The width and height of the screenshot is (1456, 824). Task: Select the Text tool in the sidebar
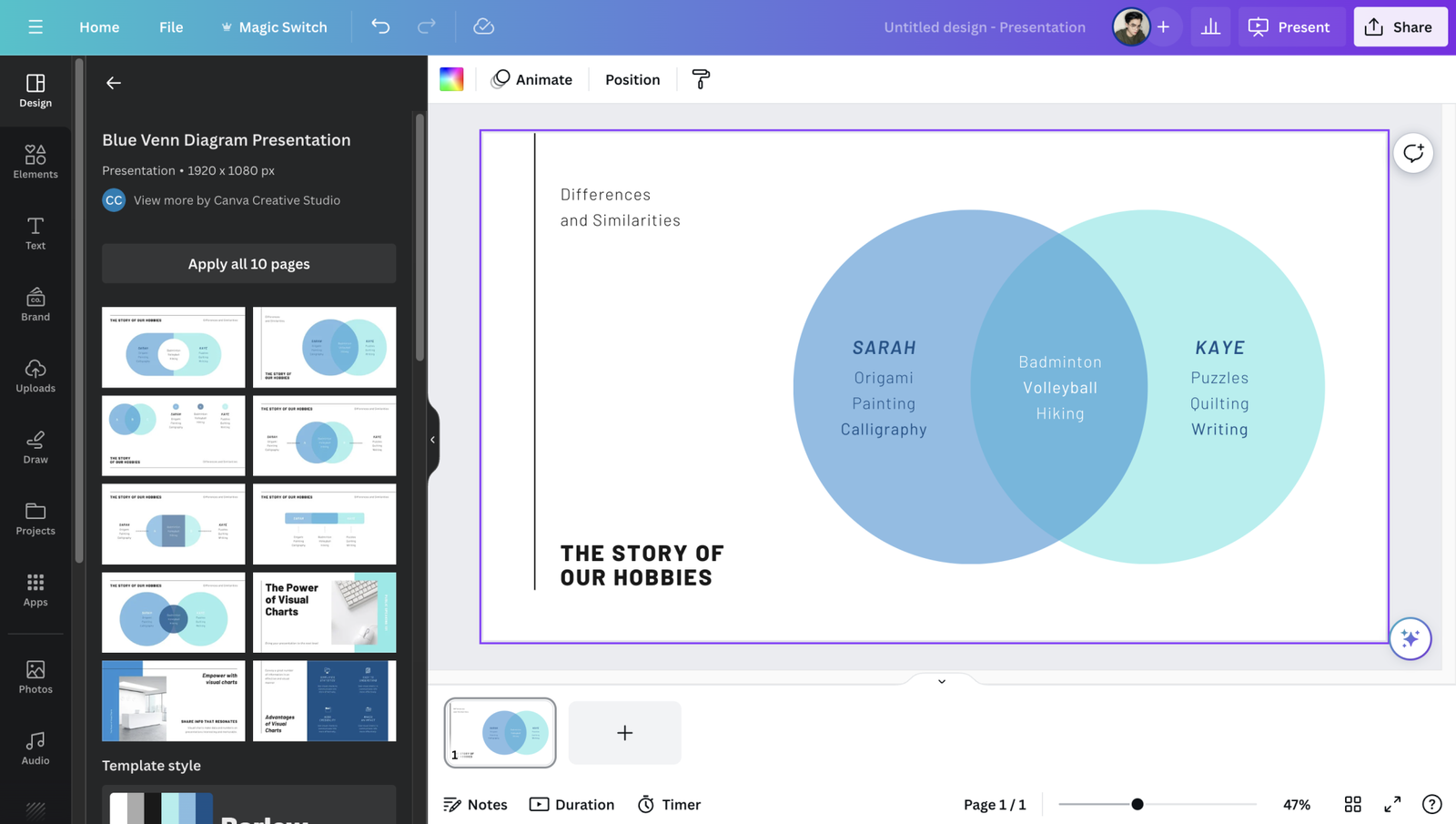click(x=35, y=233)
